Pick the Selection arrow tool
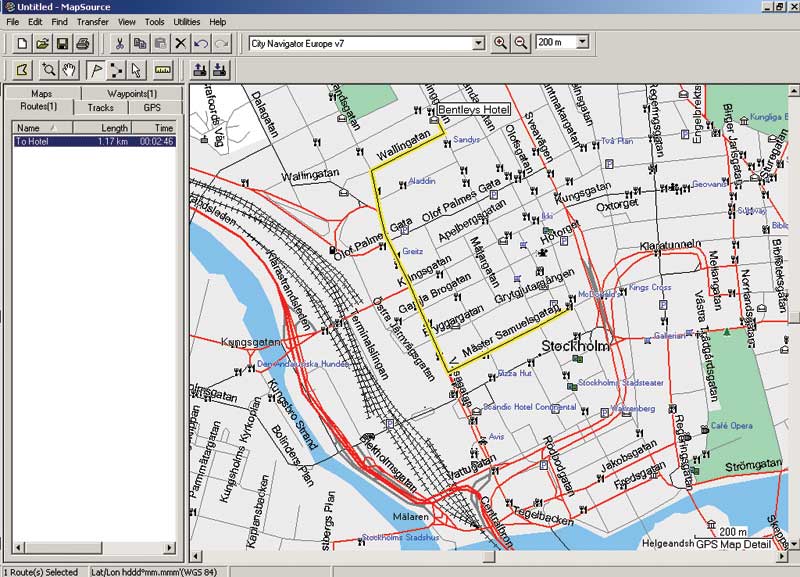 [x=136, y=70]
